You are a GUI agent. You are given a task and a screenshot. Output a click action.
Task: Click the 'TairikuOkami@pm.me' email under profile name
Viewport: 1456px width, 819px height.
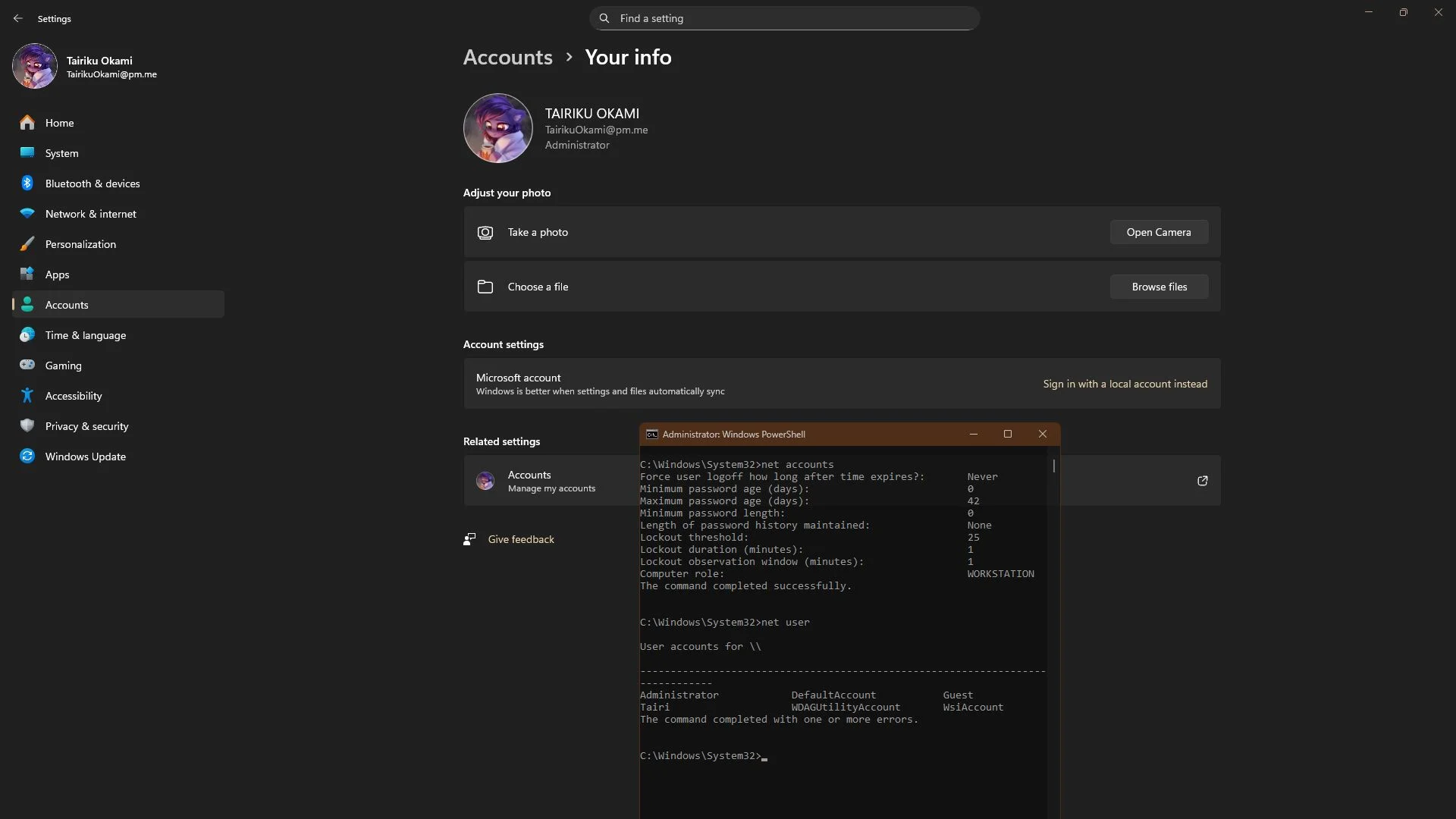(596, 130)
